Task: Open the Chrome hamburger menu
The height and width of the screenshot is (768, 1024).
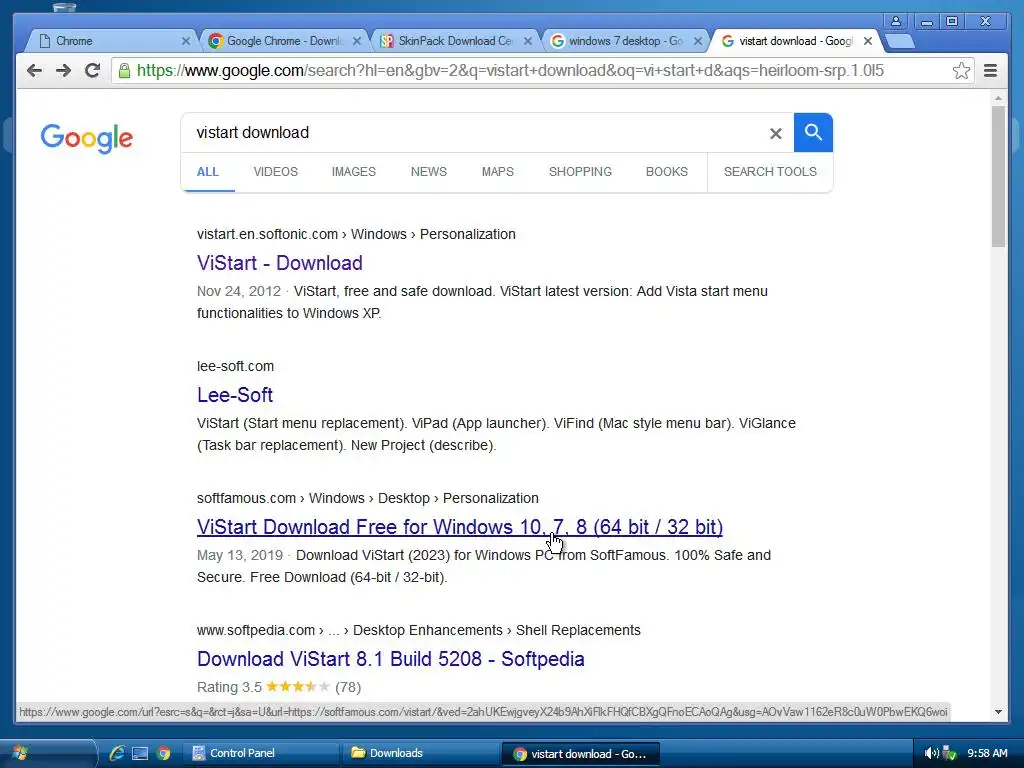Action: point(990,71)
